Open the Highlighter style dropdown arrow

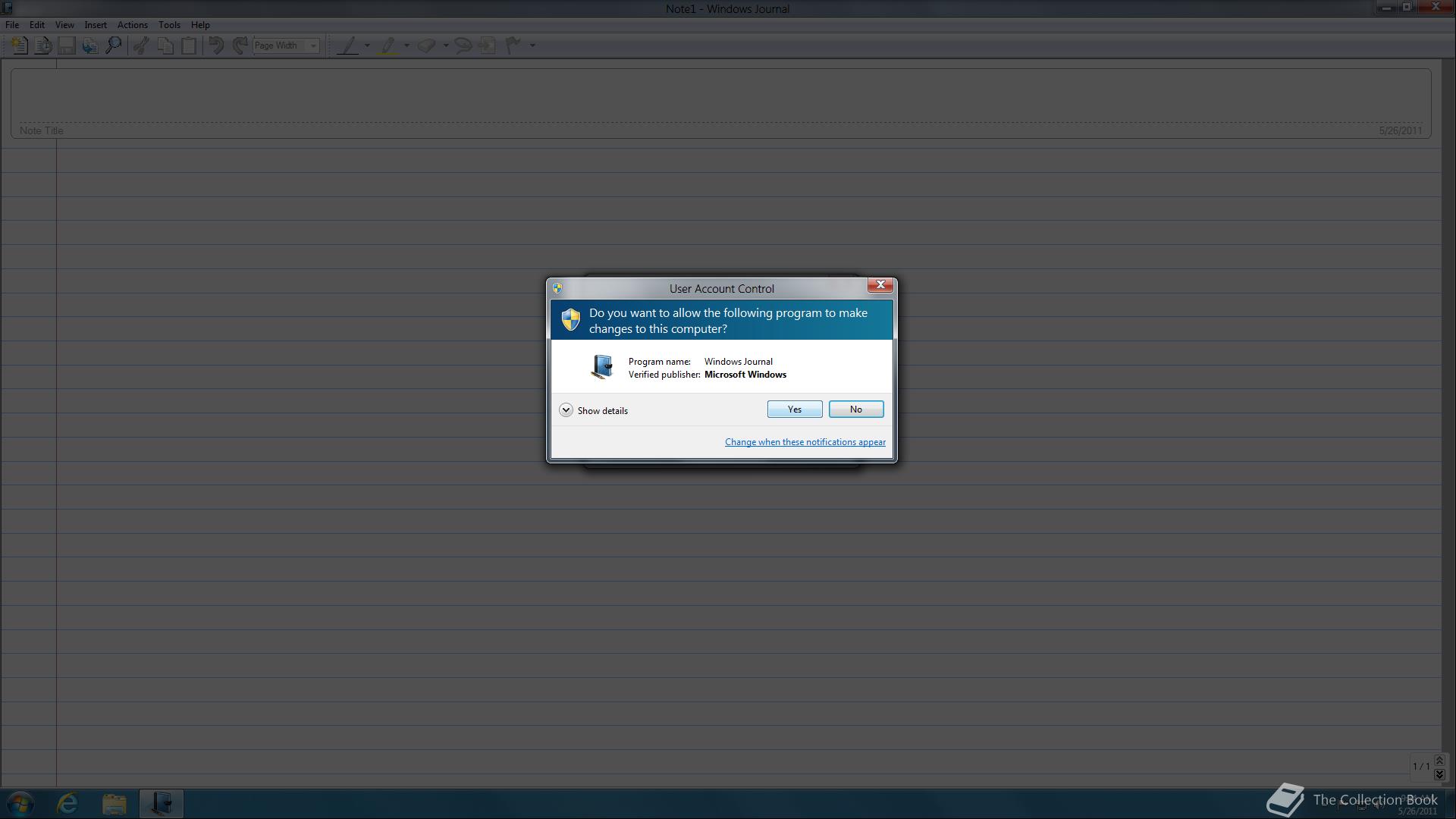[x=406, y=45]
